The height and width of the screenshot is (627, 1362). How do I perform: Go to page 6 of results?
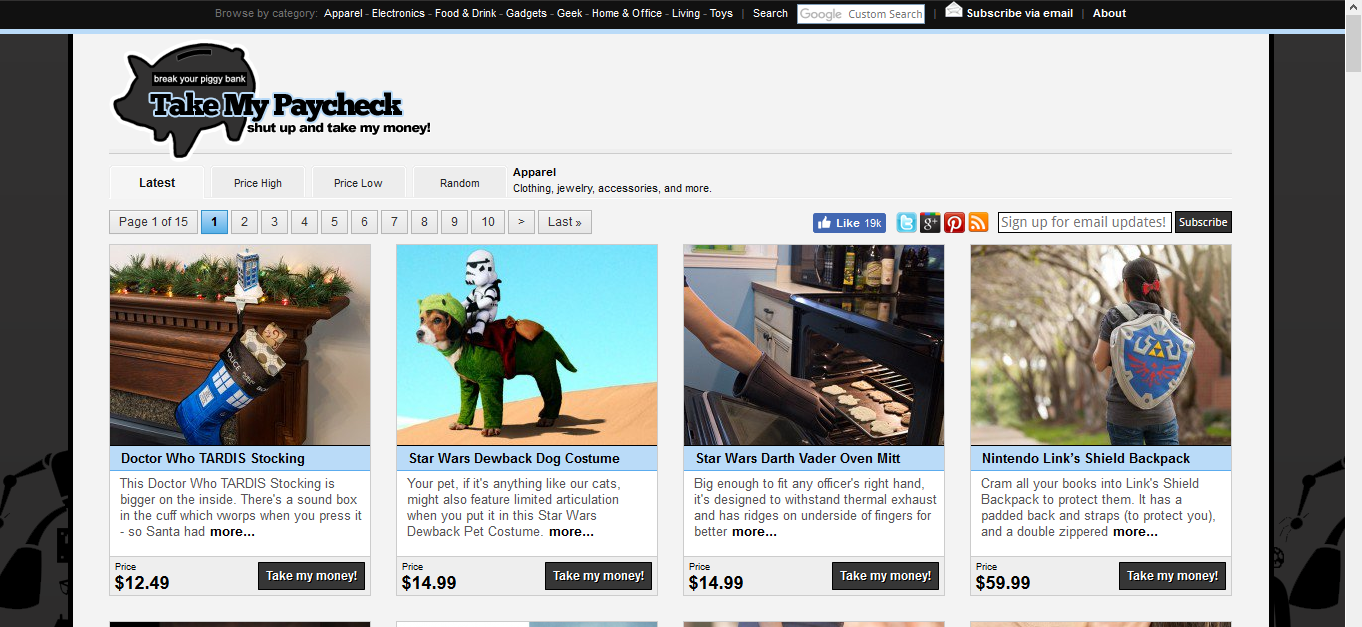(x=364, y=222)
